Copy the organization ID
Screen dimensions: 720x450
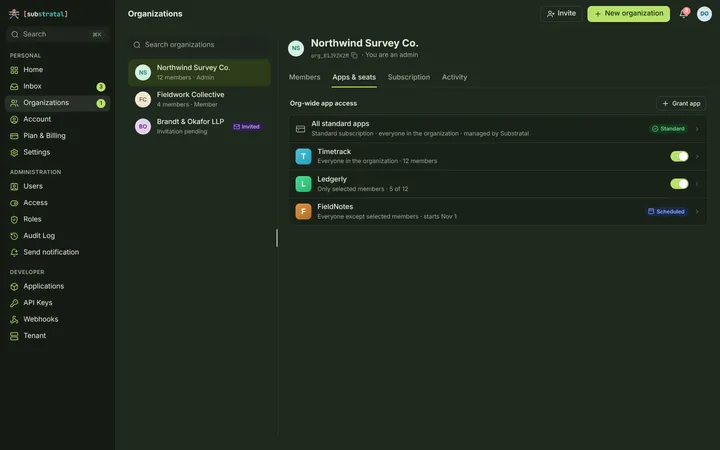point(354,56)
